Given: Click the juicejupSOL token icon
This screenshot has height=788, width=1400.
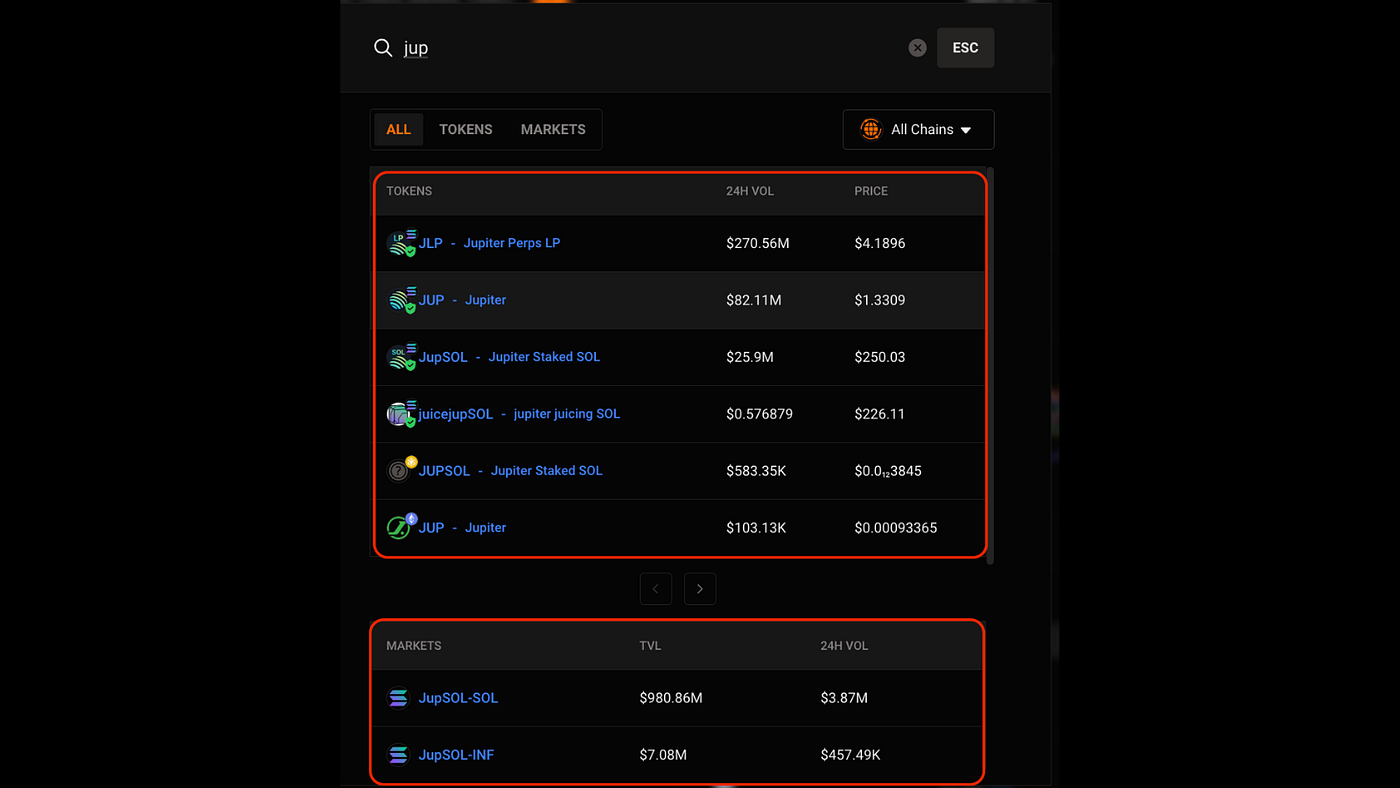Looking at the screenshot, I should coord(400,414).
